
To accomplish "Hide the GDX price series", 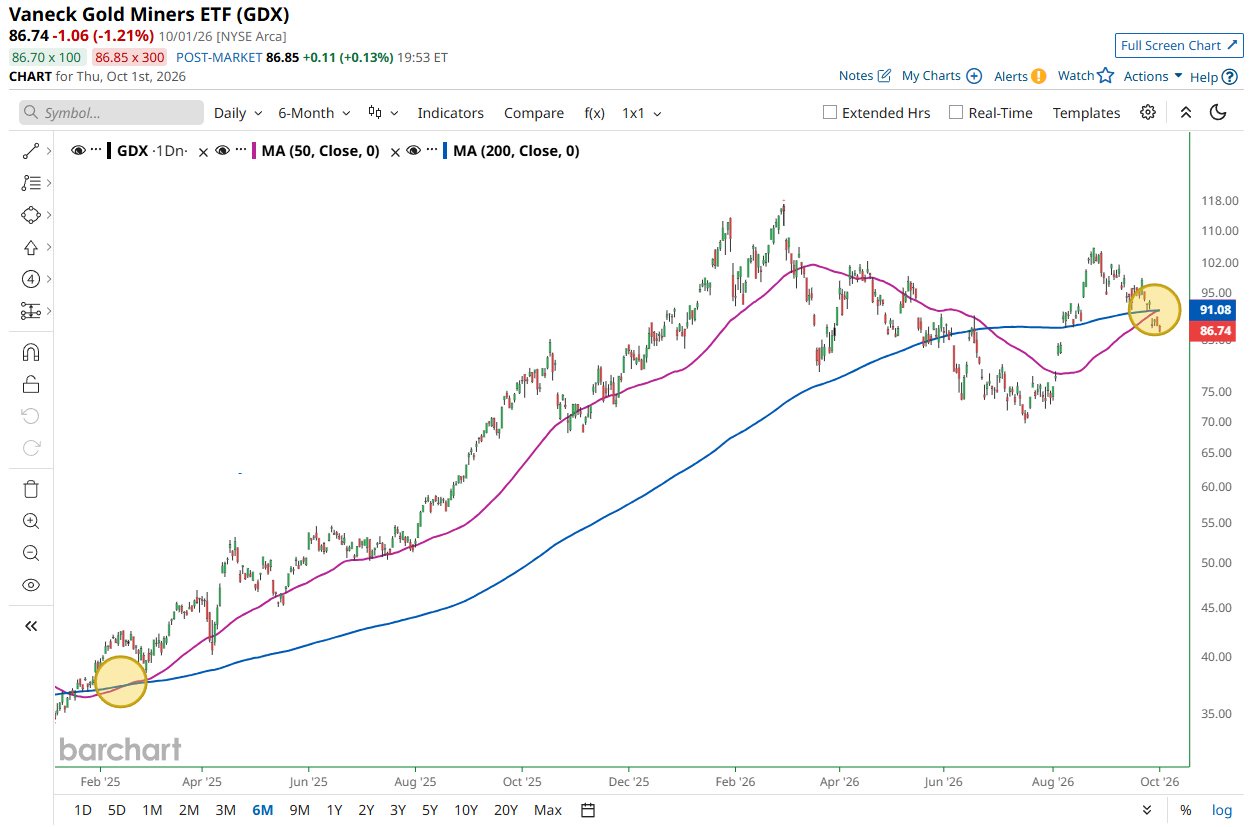I will (x=78, y=151).
